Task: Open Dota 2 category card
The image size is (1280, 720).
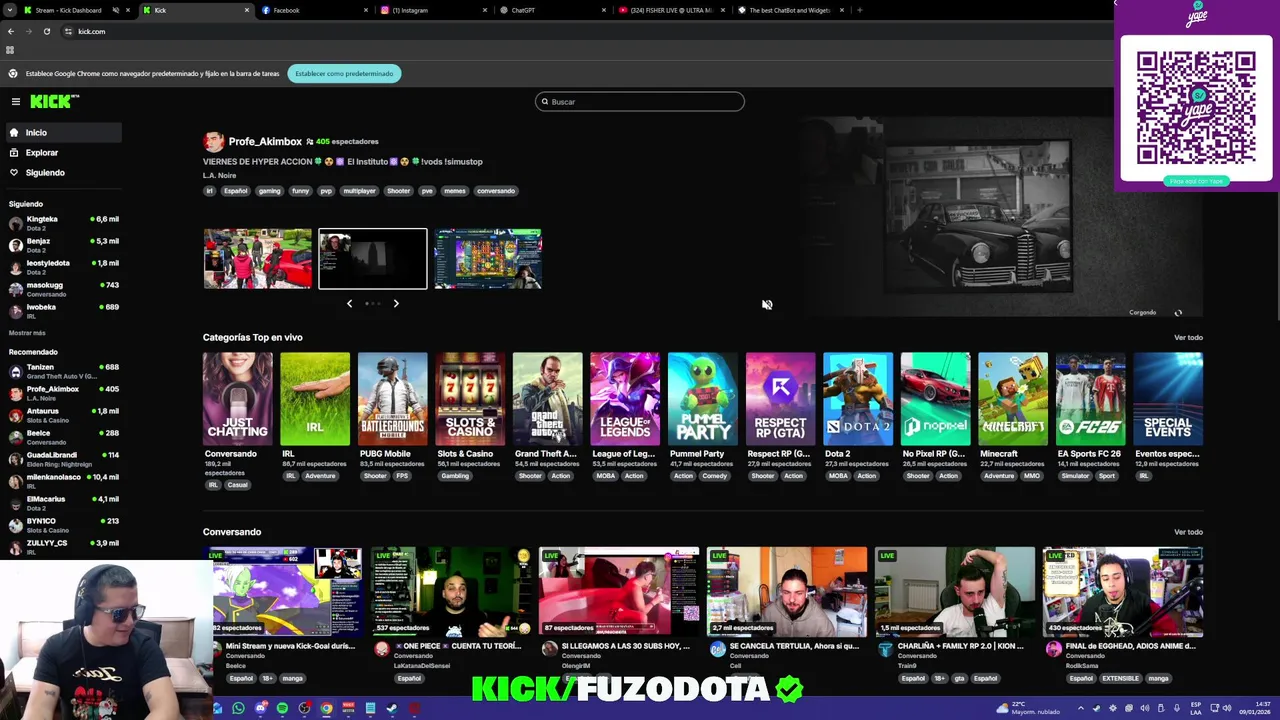Action: [x=857, y=398]
